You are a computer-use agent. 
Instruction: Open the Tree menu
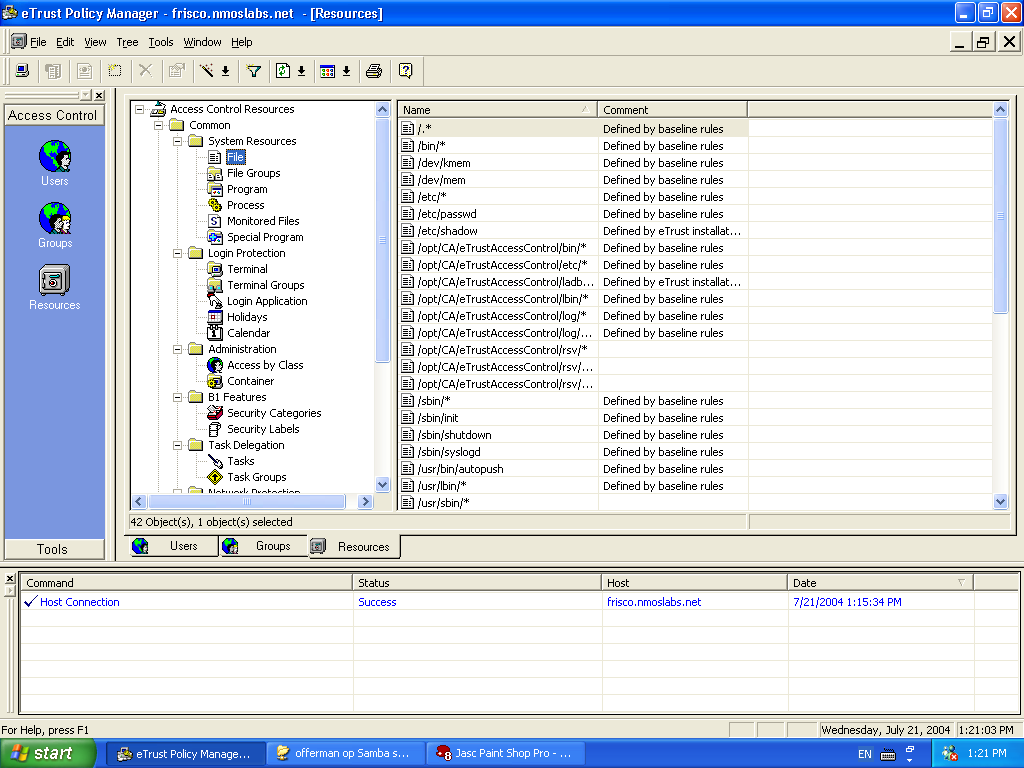[127, 42]
